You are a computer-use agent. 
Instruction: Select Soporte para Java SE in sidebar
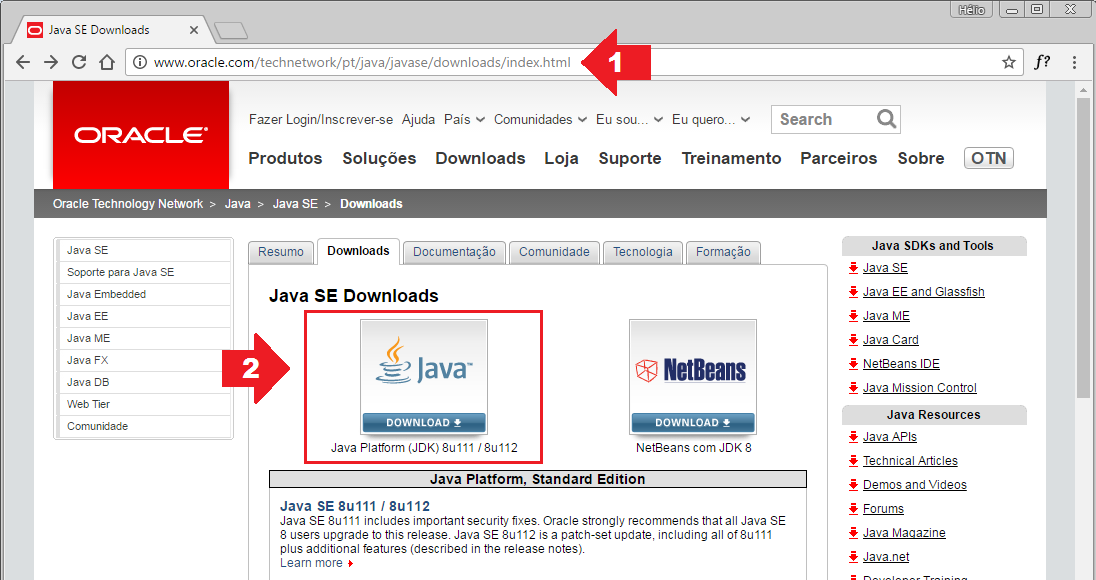click(x=143, y=273)
